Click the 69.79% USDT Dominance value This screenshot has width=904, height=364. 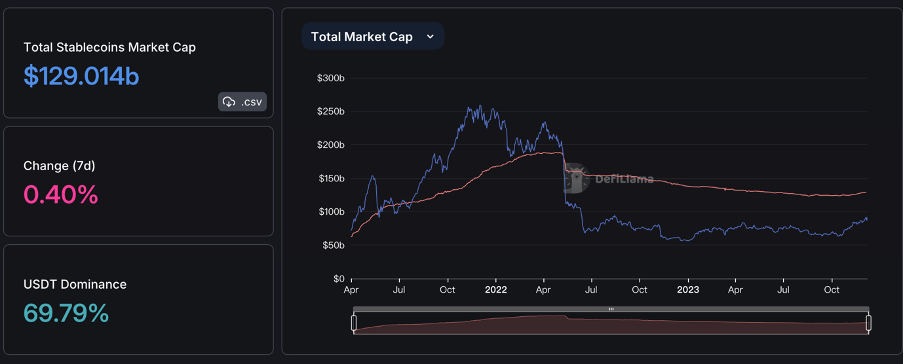point(66,313)
